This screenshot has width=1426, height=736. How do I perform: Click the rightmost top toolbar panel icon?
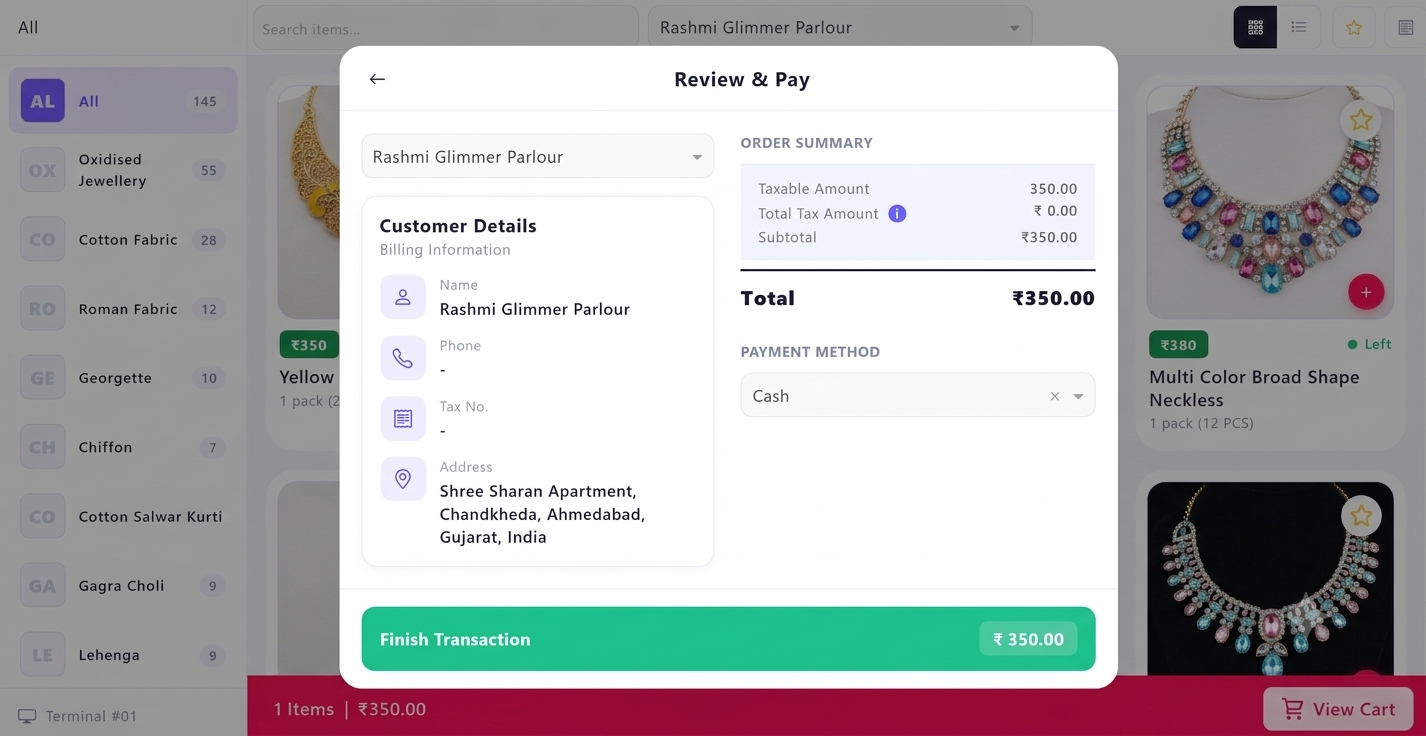pos(1405,28)
